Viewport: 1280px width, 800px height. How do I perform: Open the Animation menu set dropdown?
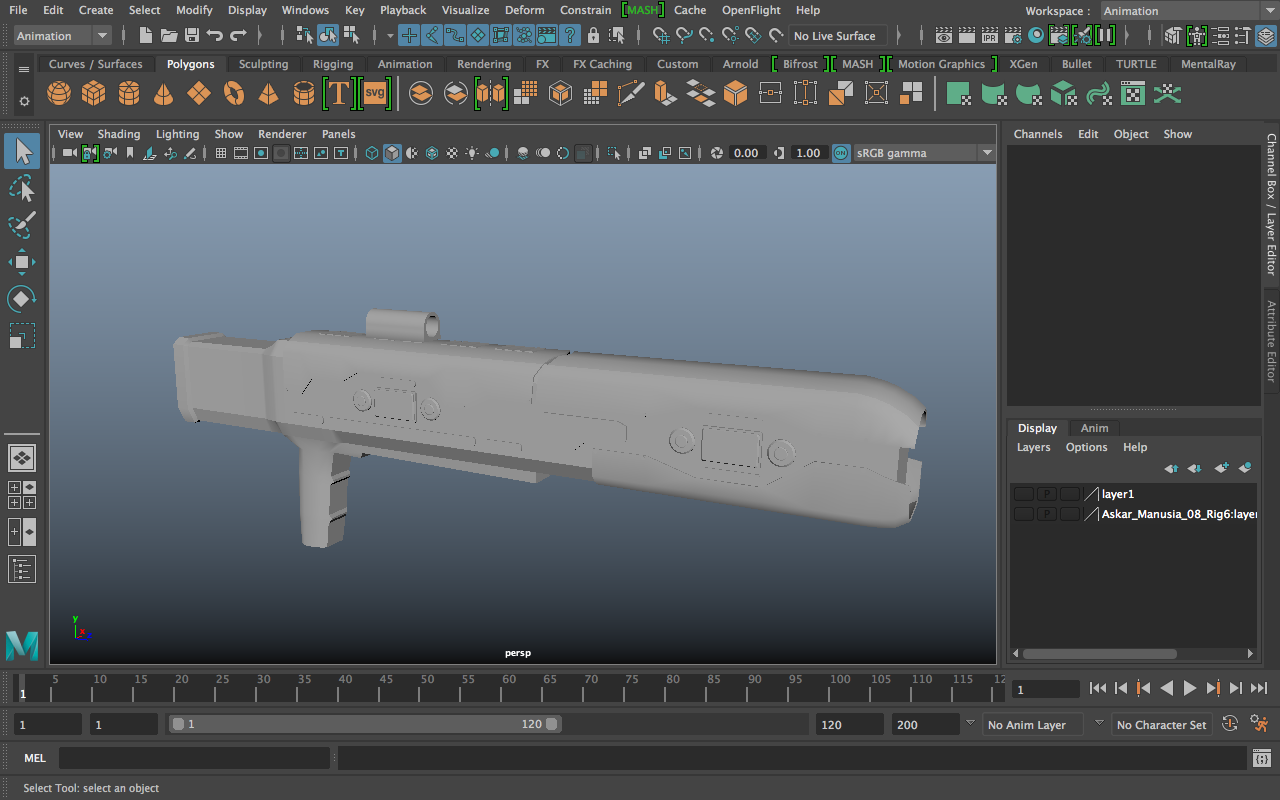coord(63,36)
